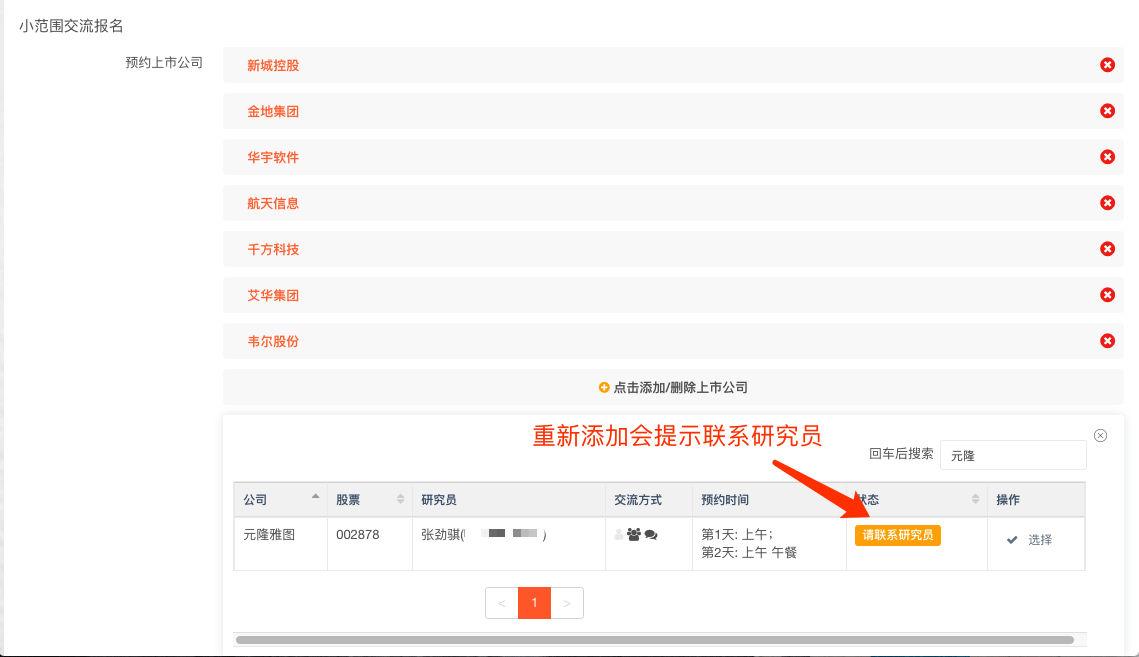Click the 第2天: 上午 午餐 booking time text
This screenshot has height=657, width=1139.
coord(749,552)
